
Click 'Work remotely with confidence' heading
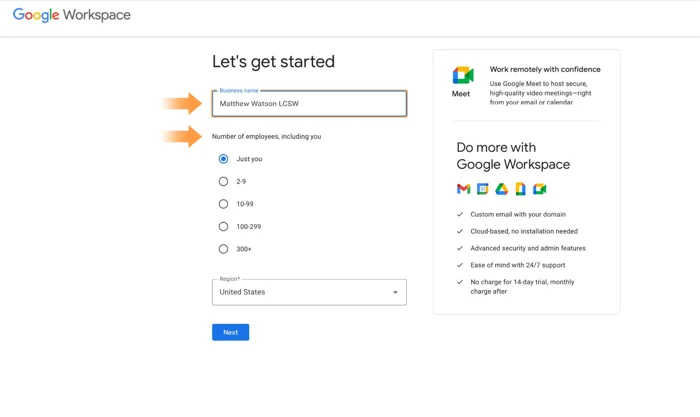pos(545,69)
